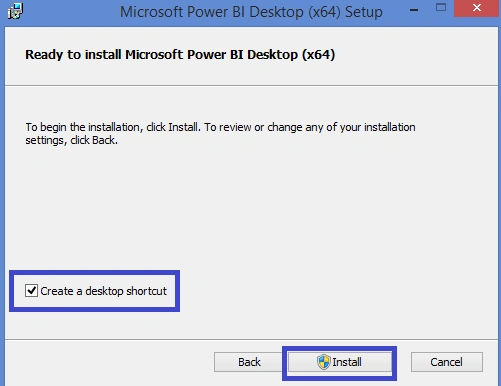Click the Cancel button label
The height and width of the screenshot is (386, 501).
(446, 362)
